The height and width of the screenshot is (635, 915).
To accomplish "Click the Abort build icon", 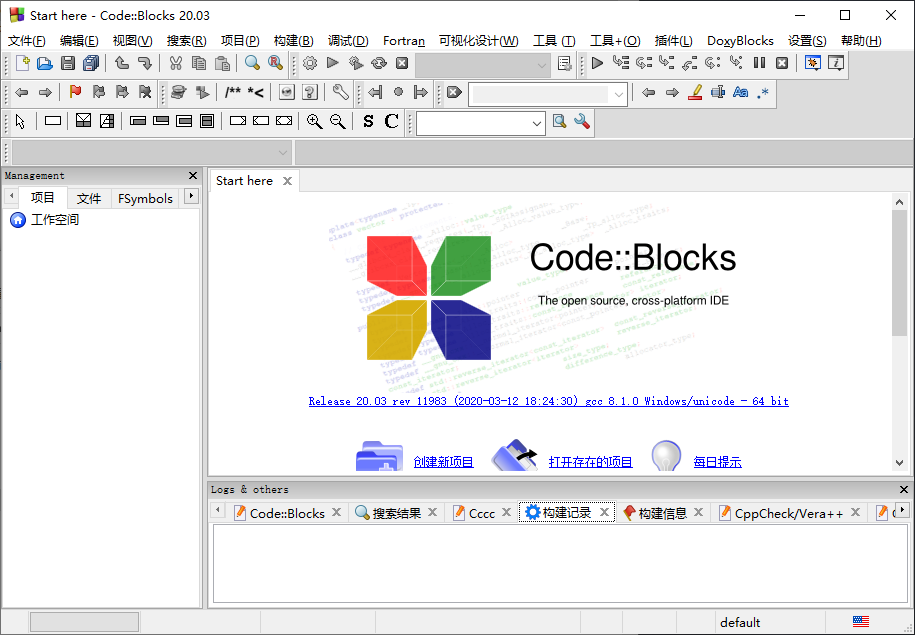I will click(402, 63).
